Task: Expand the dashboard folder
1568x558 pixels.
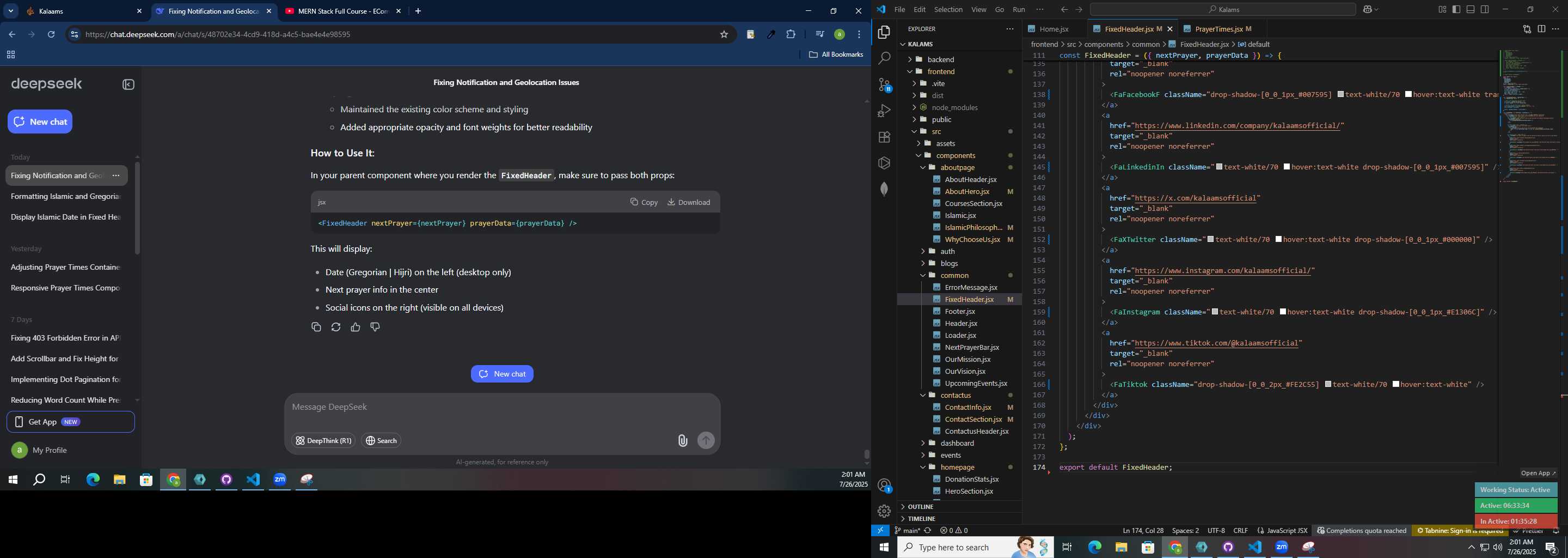Action: coord(957,443)
